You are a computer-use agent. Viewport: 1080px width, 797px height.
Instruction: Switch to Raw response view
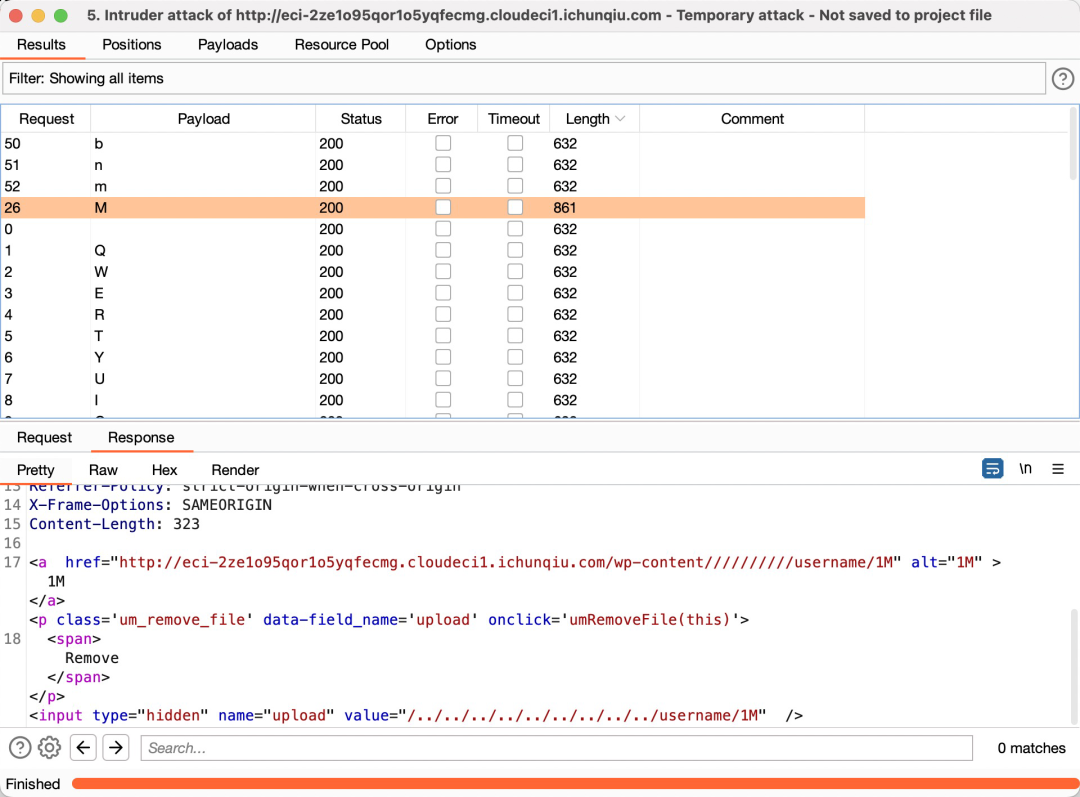pyautogui.click(x=103, y=470)
